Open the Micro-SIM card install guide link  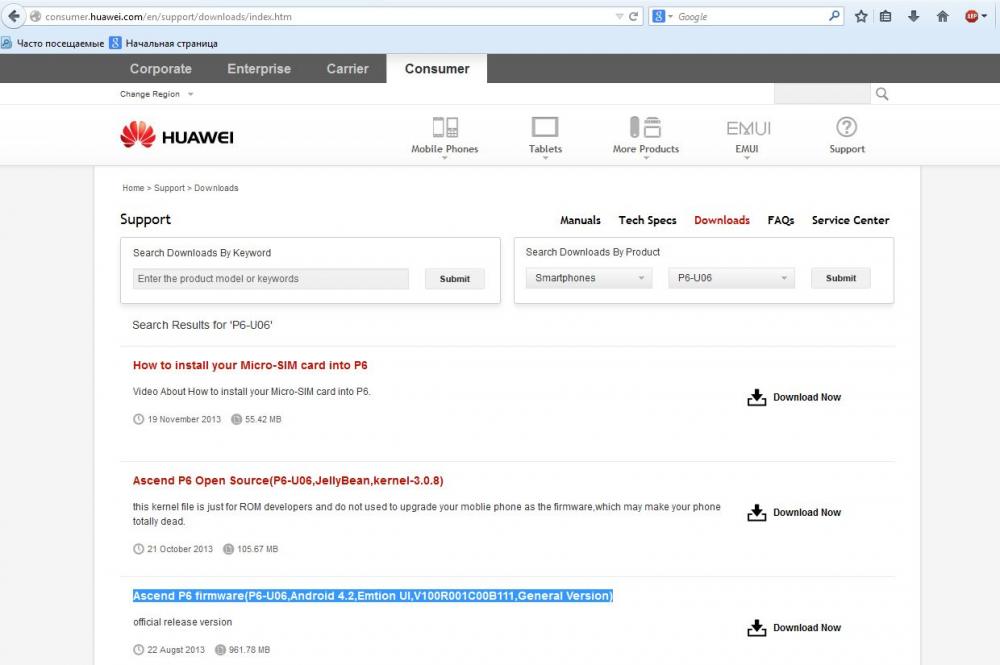(x=250, y=365)
